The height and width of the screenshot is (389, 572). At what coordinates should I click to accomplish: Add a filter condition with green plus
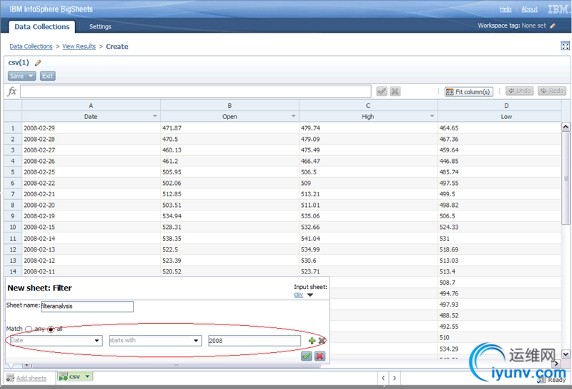(312, 340)
